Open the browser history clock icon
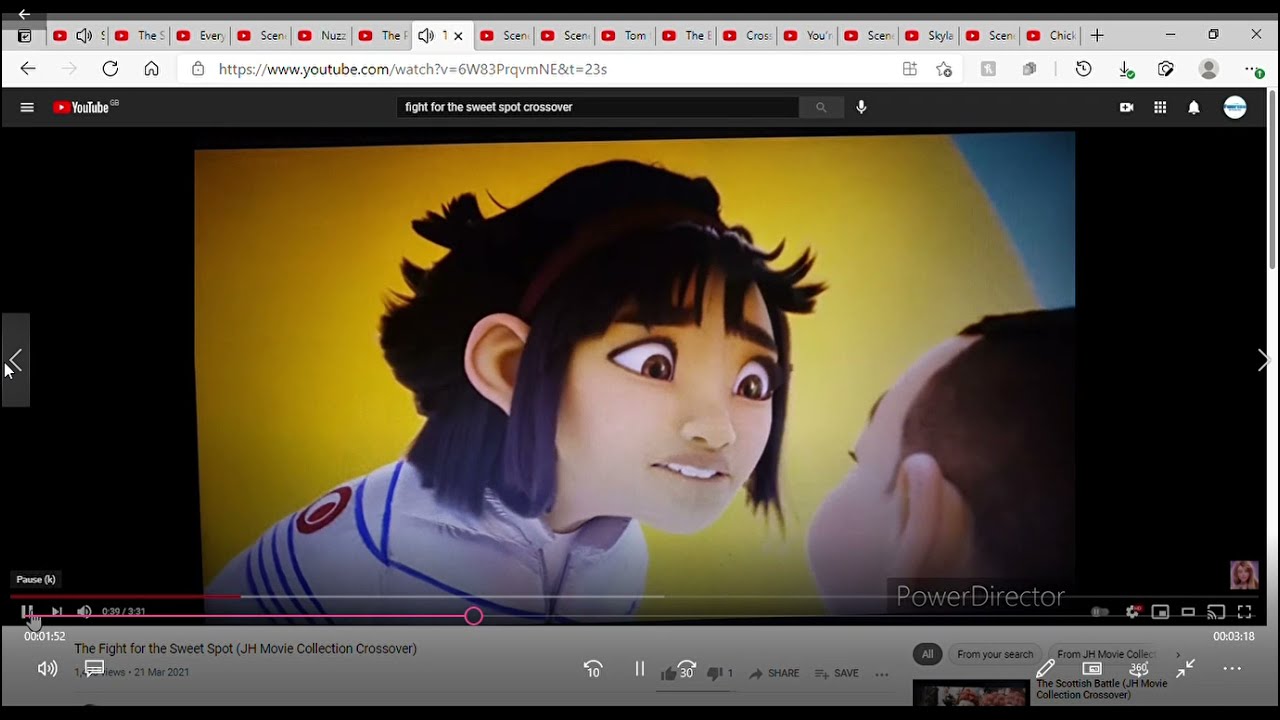The height and width of the screenshot is (720, 1280). point(1083,69)
